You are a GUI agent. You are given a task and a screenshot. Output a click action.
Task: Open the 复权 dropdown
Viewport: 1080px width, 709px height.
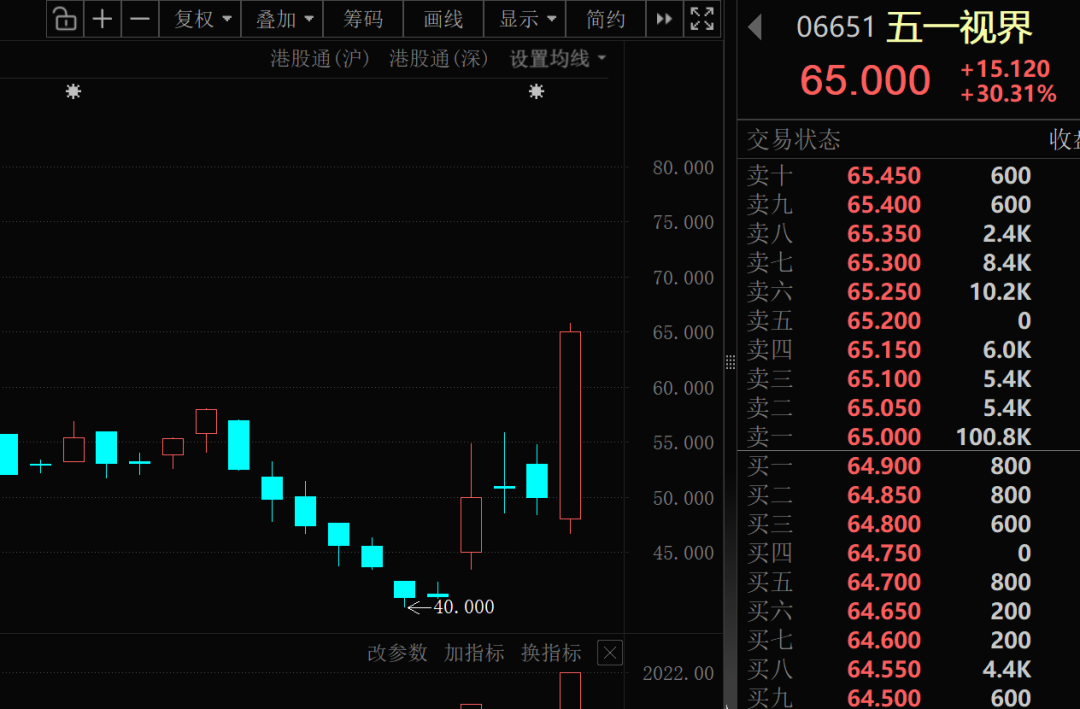click(x=200, y=19)
